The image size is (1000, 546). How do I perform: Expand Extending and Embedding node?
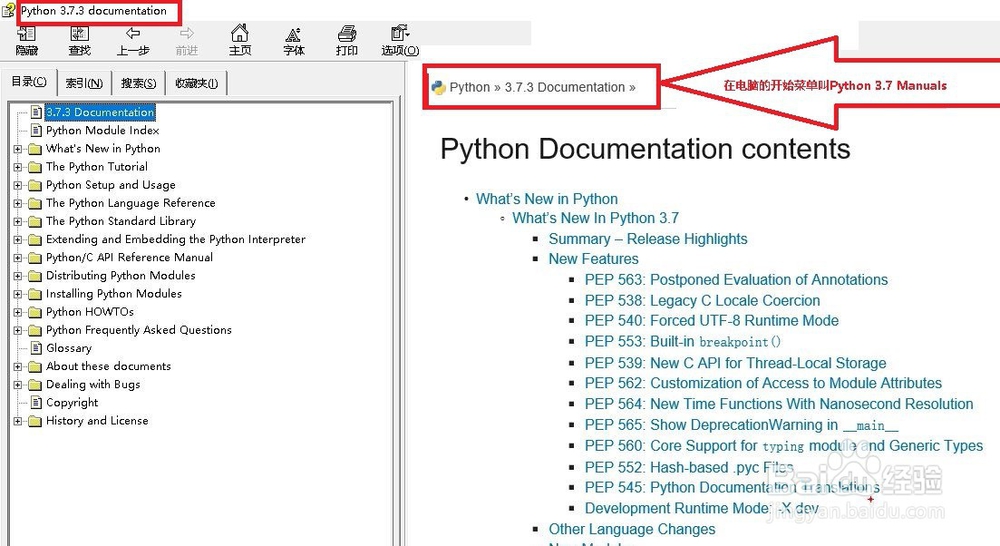pyautogui.click(x=18, y=240)
